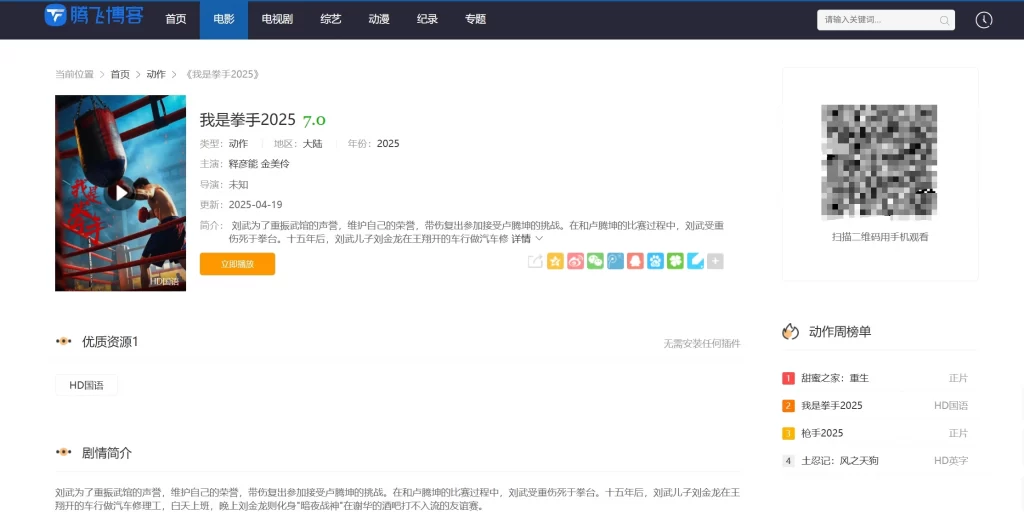
Task: Select the 电影 navigation tab
Action: pos(223,20)
